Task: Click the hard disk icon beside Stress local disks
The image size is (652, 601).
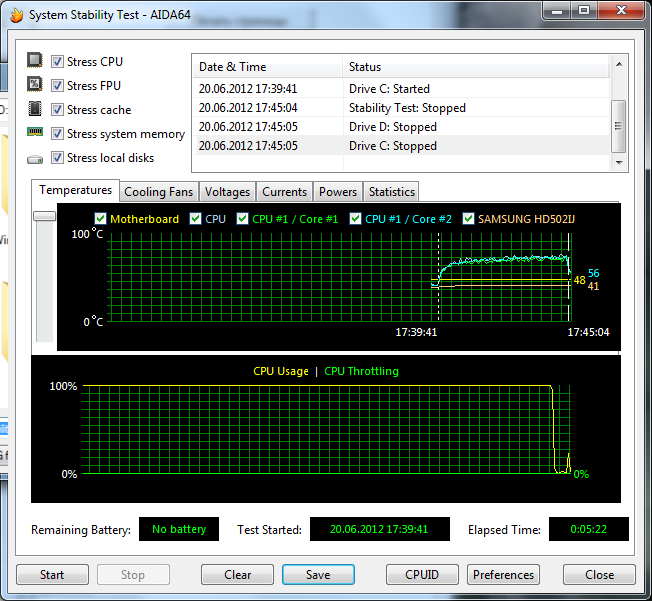Action: [35, 159]
